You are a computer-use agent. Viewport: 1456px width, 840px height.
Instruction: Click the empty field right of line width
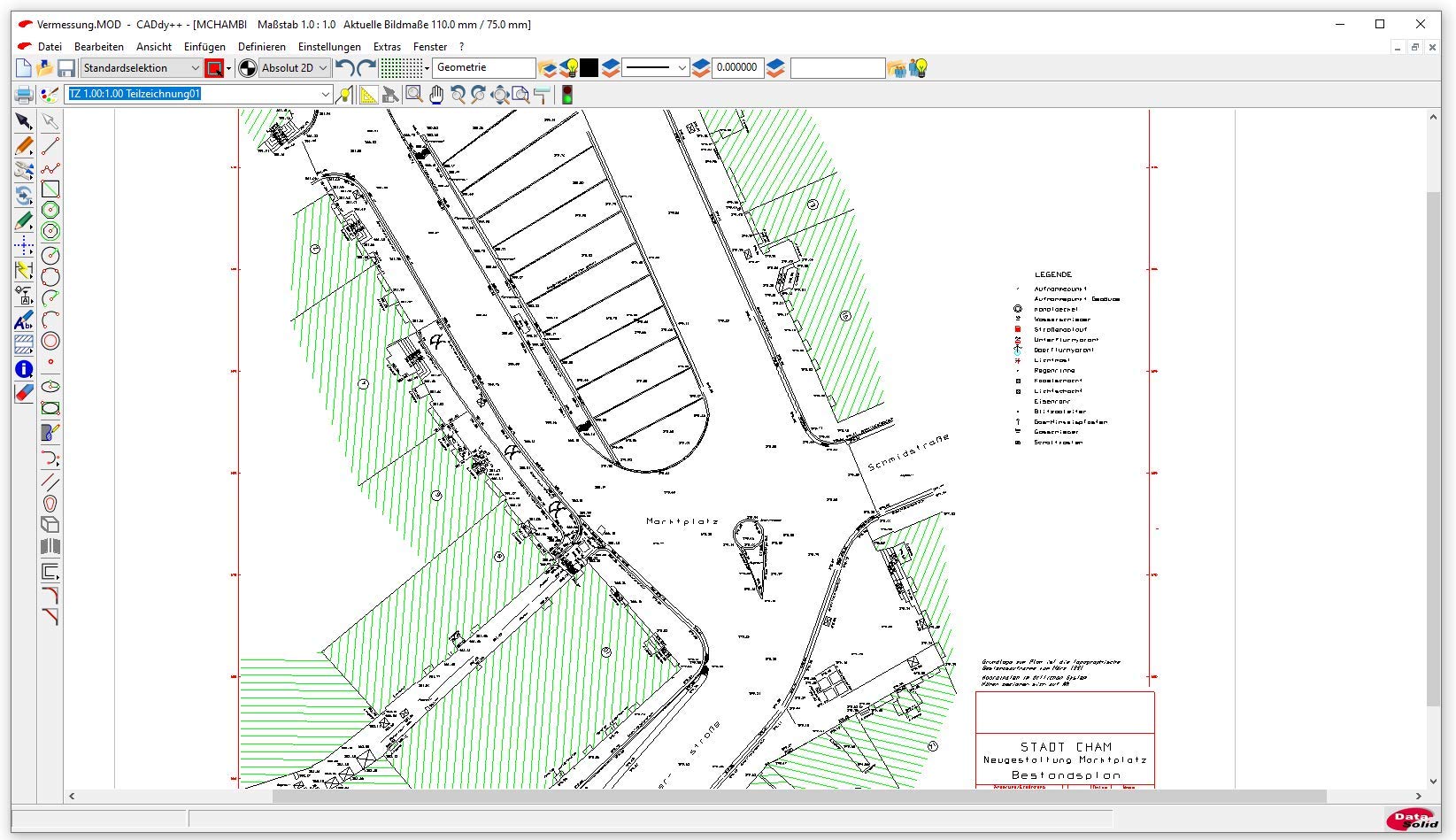coord(837,68)
